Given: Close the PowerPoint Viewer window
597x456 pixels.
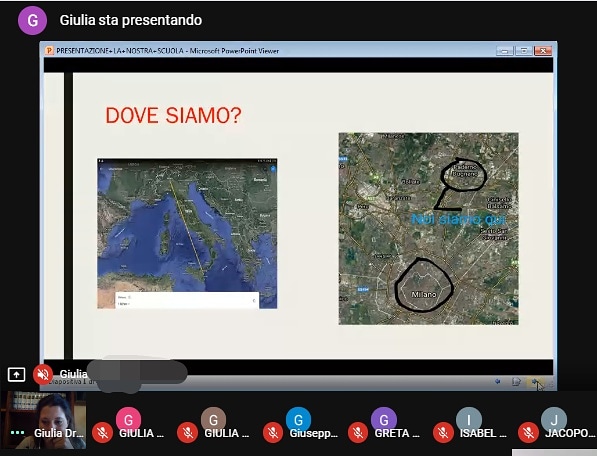Looking at the screenshot, I should [543, 51].
